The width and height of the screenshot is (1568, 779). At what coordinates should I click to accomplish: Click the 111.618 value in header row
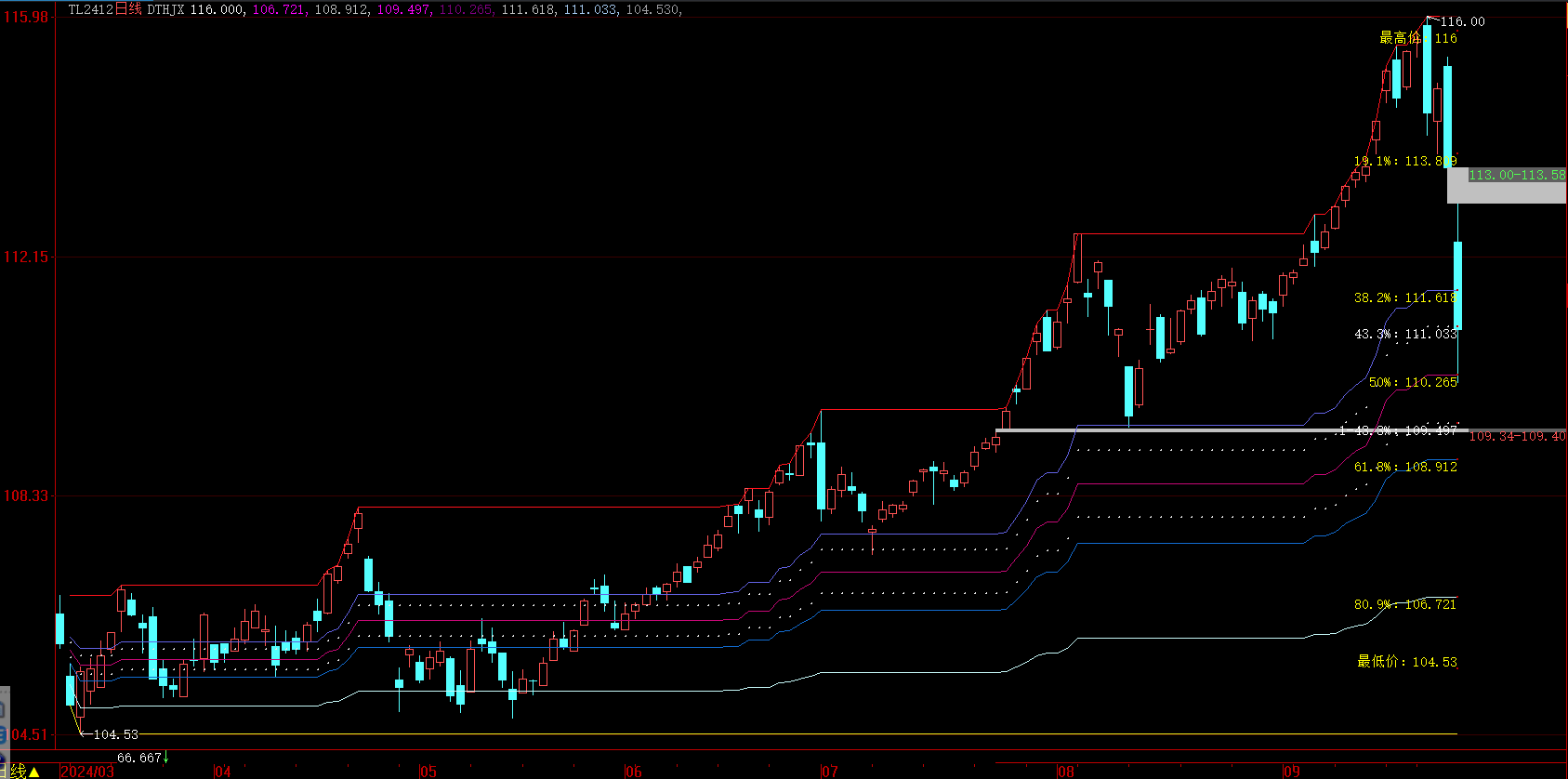(x=528, y=9)
